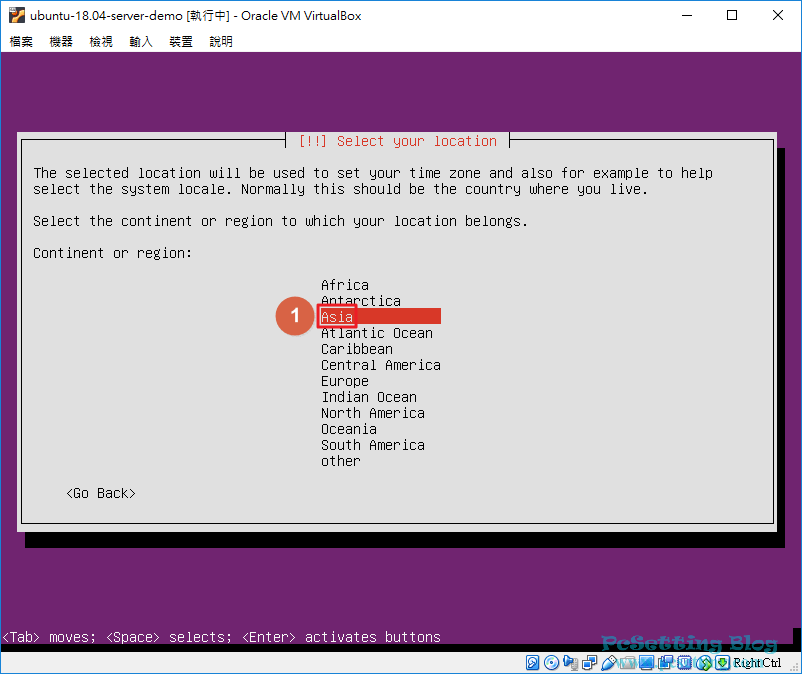
Task: Click the hard disk activity icon
Action: pyautogui.click(x=532, y=663)
